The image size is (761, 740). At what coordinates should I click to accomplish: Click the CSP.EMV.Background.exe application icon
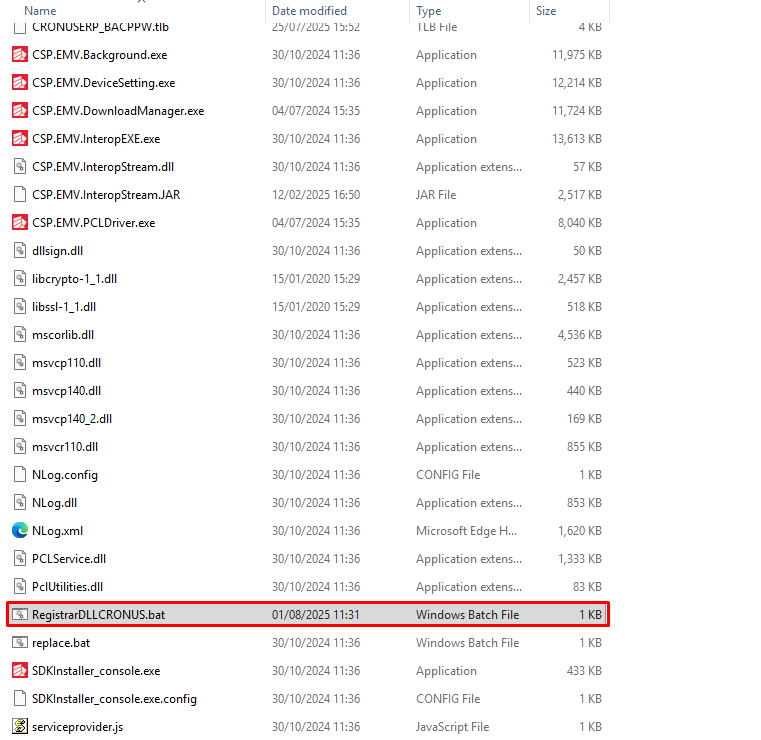tap(19, 55)
